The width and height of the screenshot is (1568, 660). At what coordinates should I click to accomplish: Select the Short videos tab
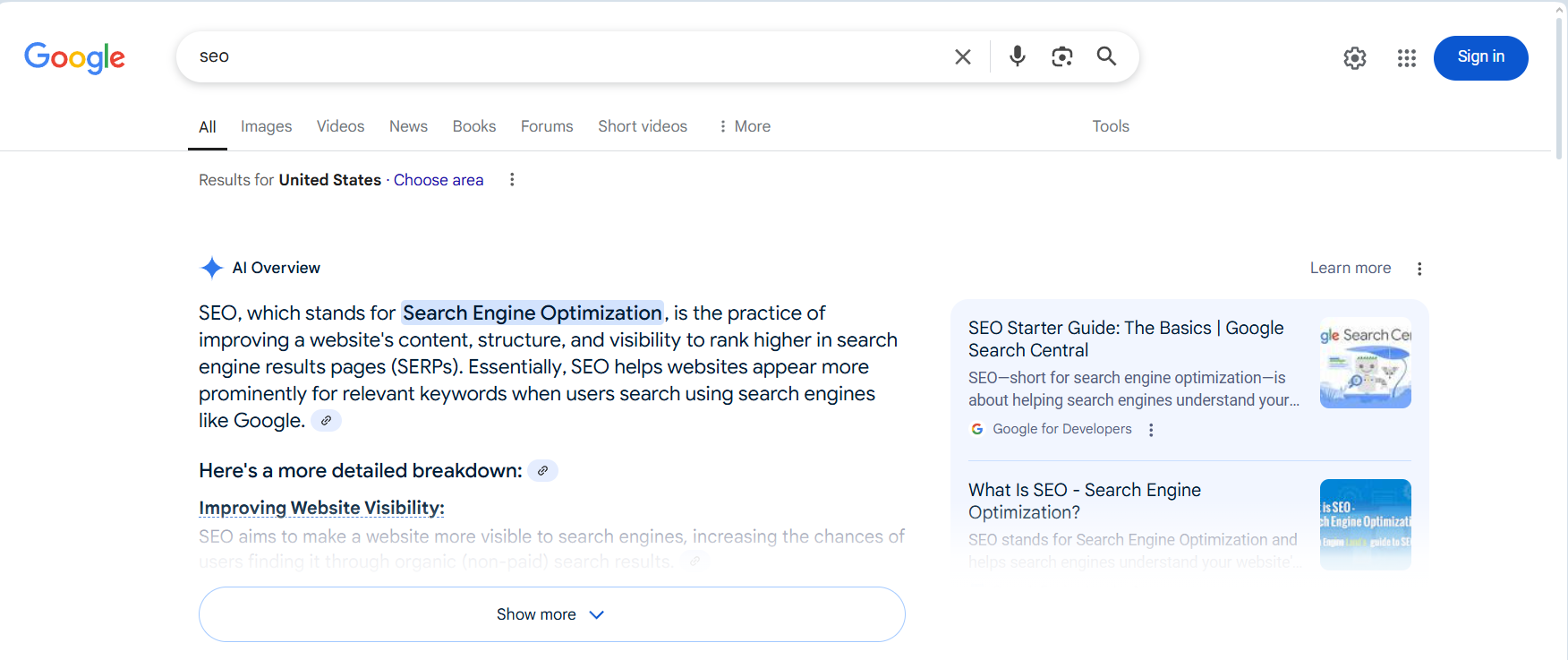click(x=643, y=126)
